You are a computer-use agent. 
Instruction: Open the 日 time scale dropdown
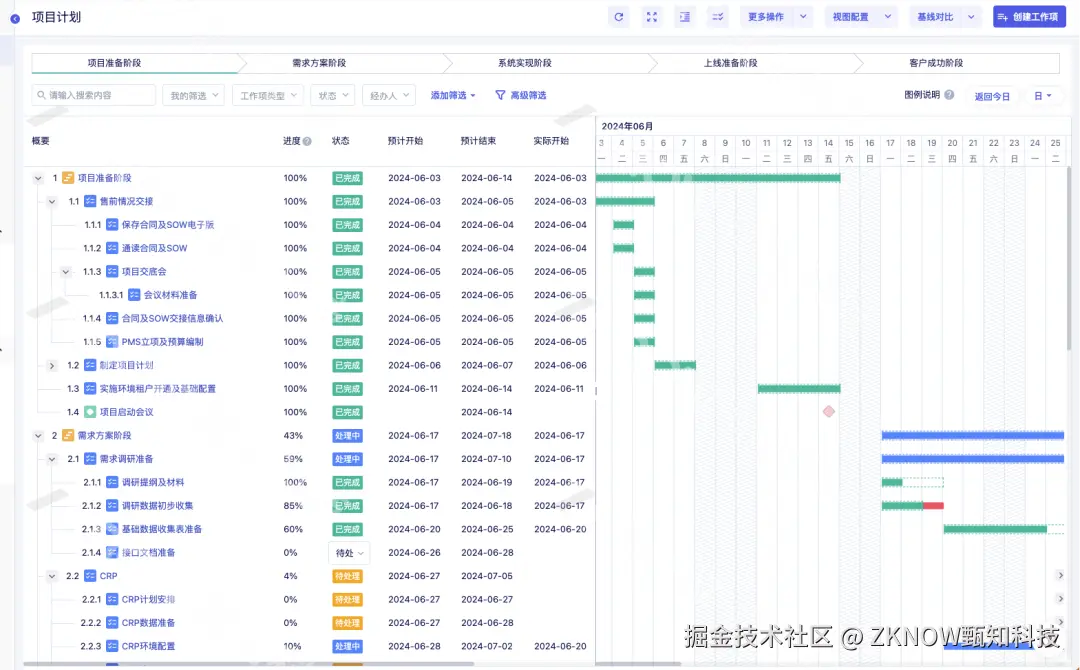point(1043,96)
